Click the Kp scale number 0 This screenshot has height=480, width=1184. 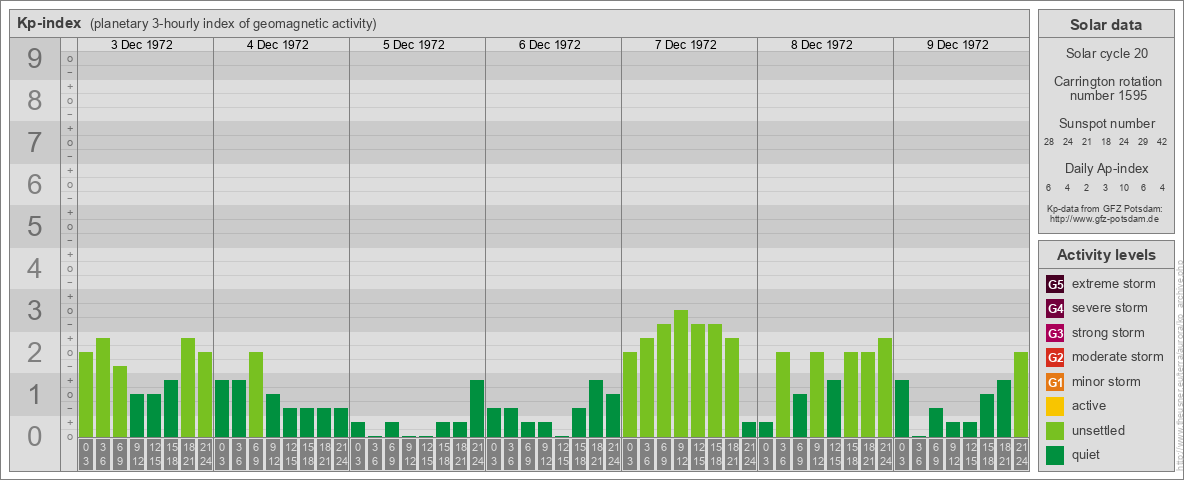click(x=35, y=436)
